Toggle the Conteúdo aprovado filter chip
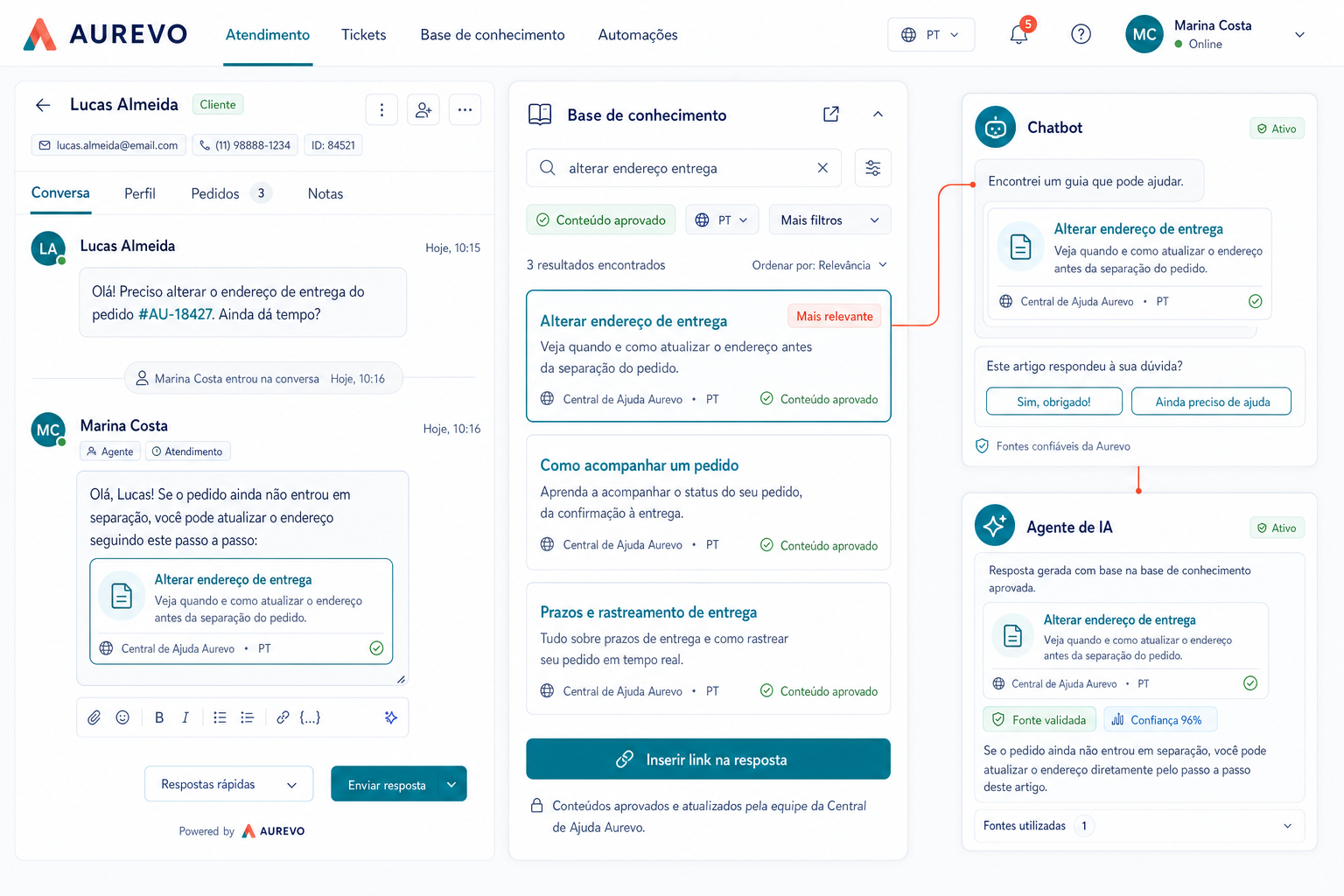This screenshot has width=1344, height=896. 602,220
